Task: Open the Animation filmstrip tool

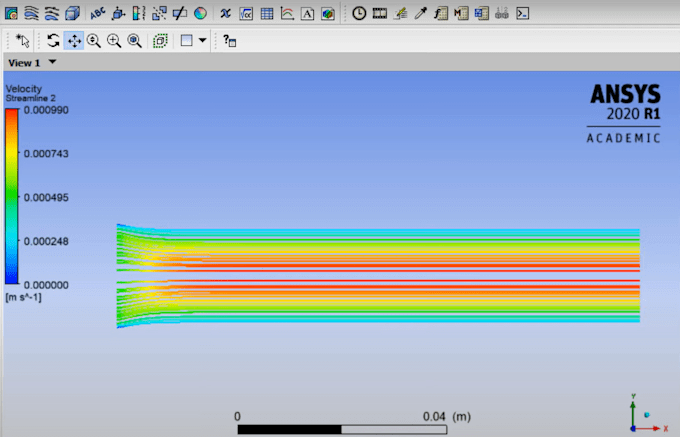Action: (379, 13)
